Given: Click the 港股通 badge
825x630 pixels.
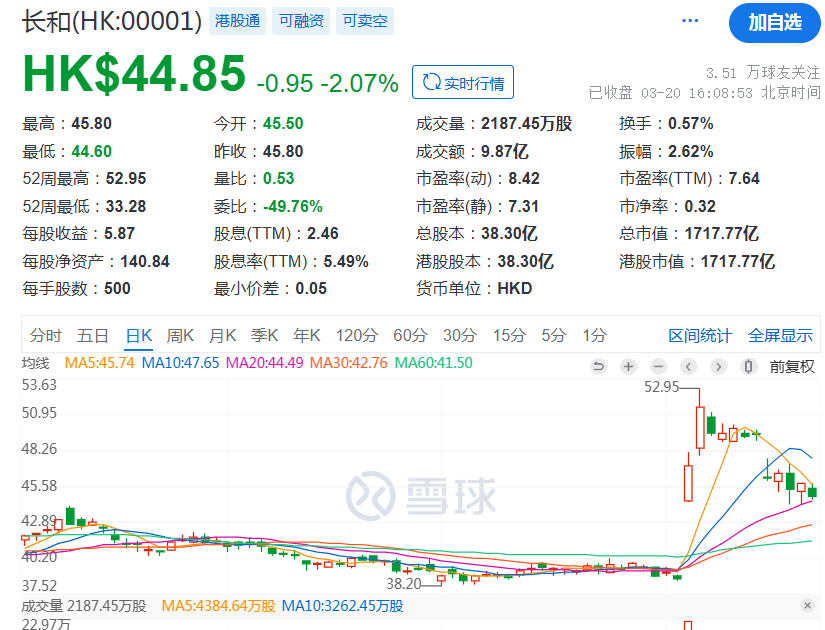Looking at the screenshot, I should tap(237, 19).
